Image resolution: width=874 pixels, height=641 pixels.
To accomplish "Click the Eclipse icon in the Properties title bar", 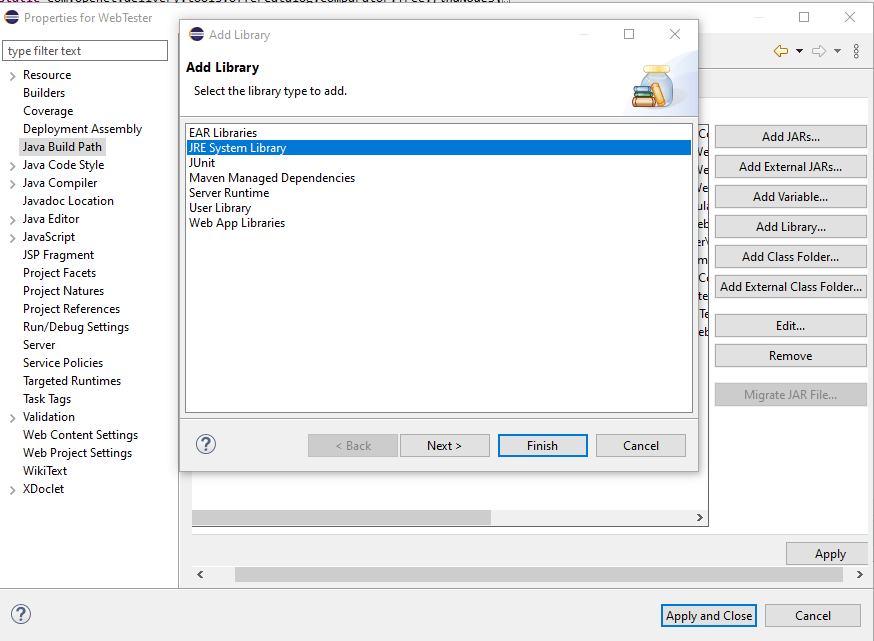I will 11,17.
